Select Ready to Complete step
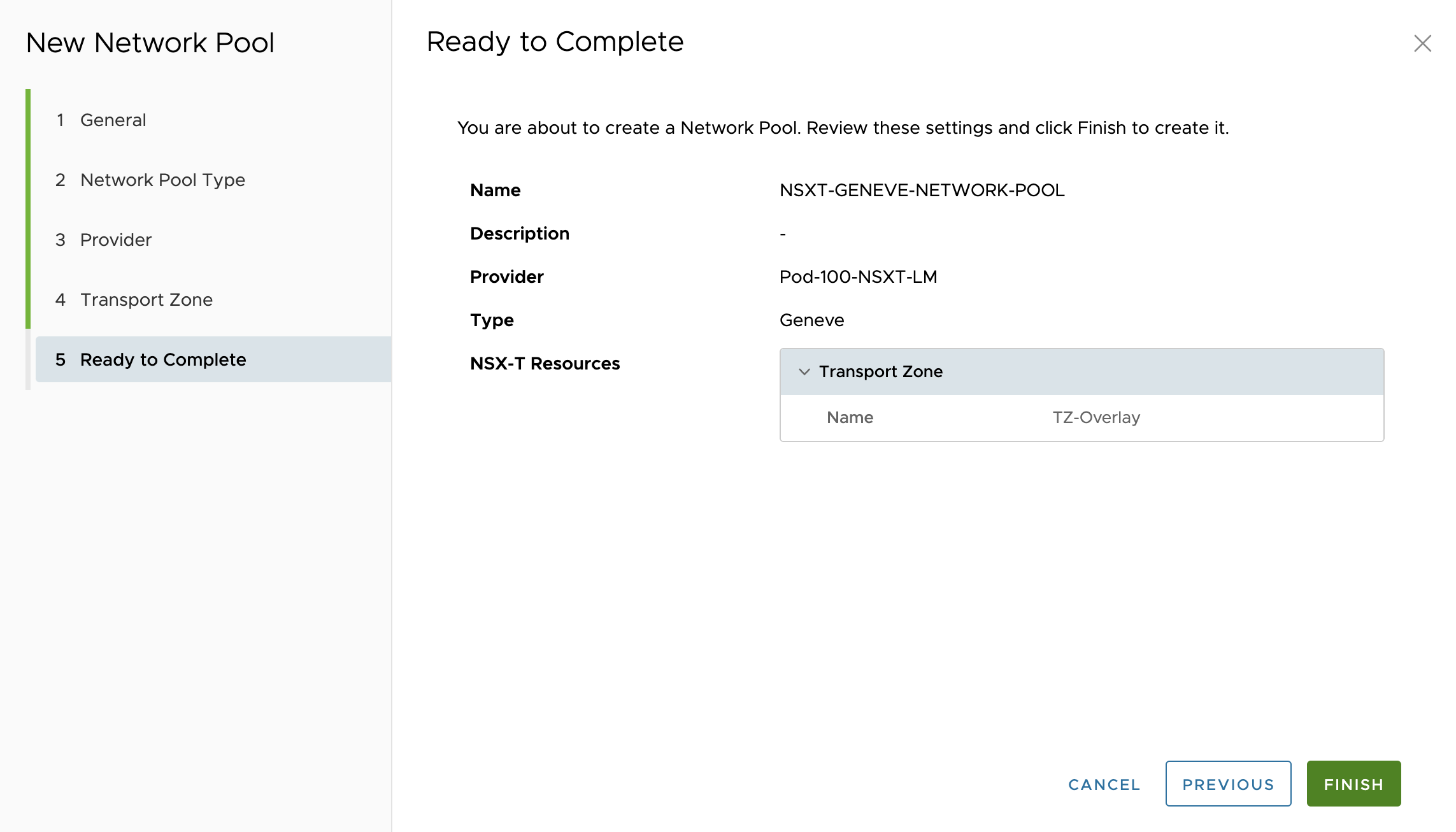 [162, 359]
